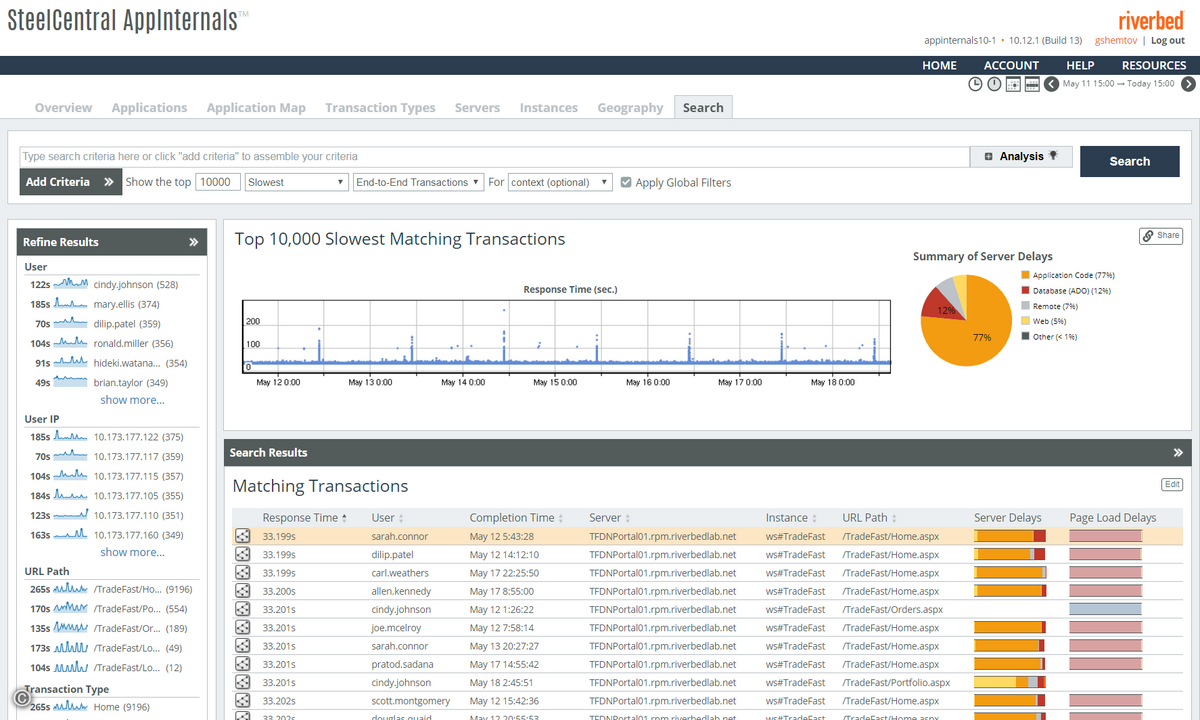Viewport: 1200px width, 720px height.
Task: Open the Transaction Types tab
Action: (x=380, y=107)
